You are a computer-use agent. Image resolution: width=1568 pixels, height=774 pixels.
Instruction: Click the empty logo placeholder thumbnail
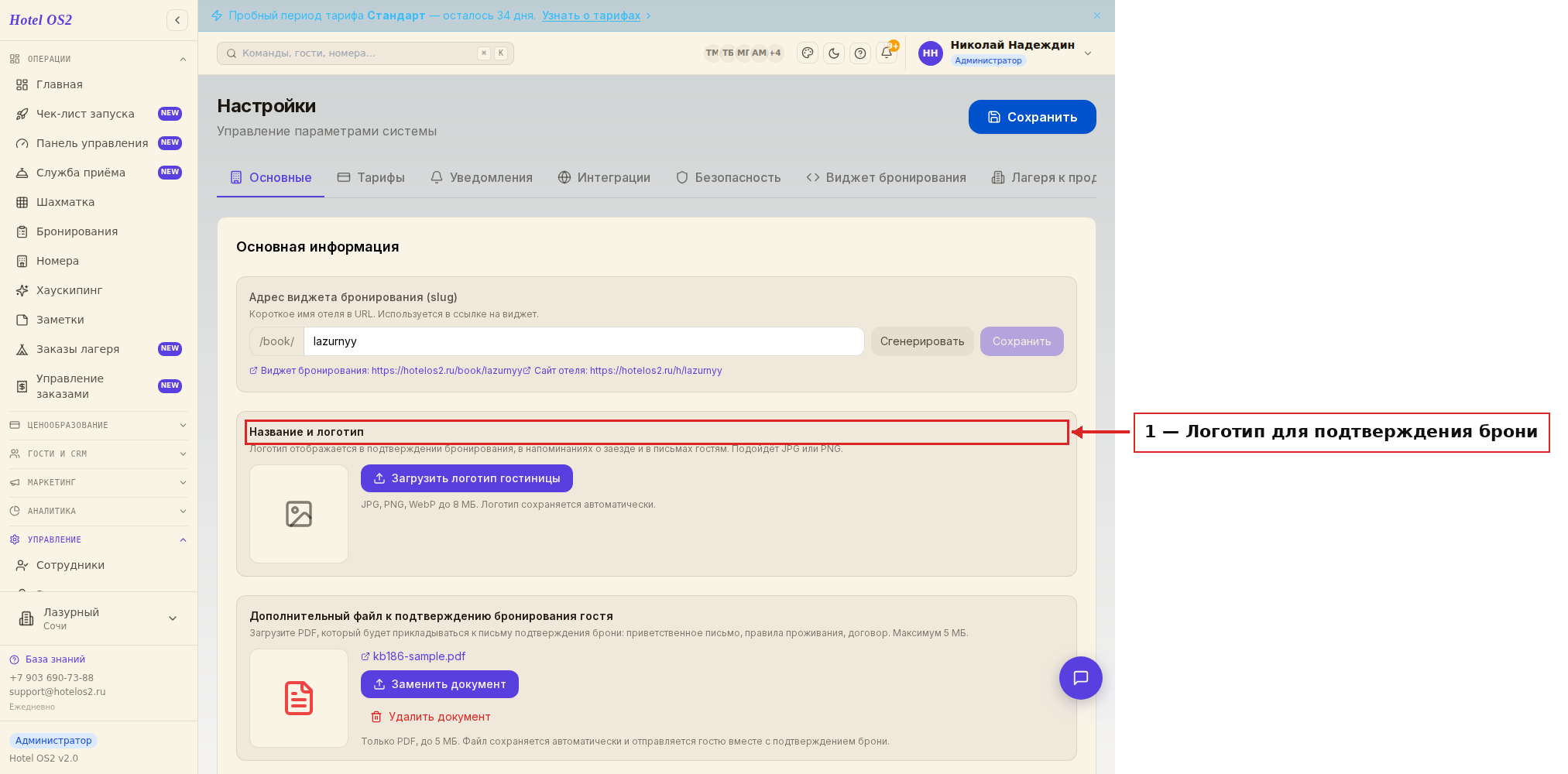point(299,514)
